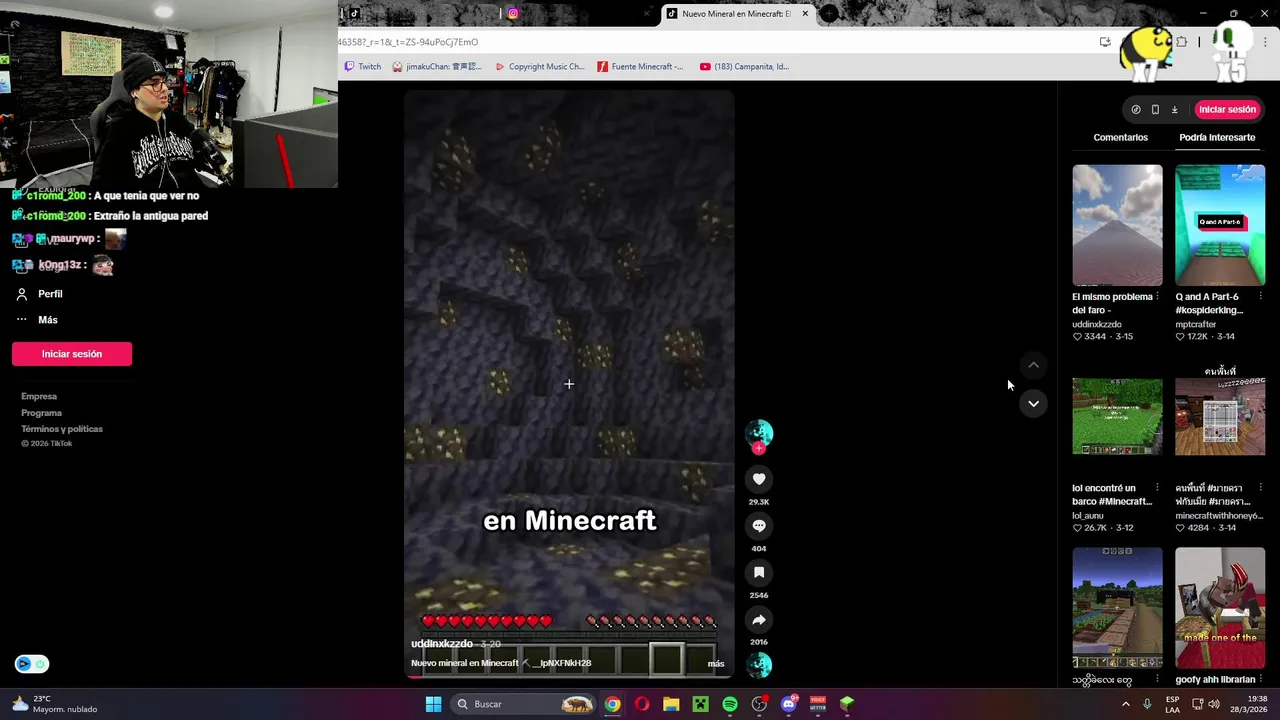Select the 'Podría interesarte' tab

(1217, 137)
